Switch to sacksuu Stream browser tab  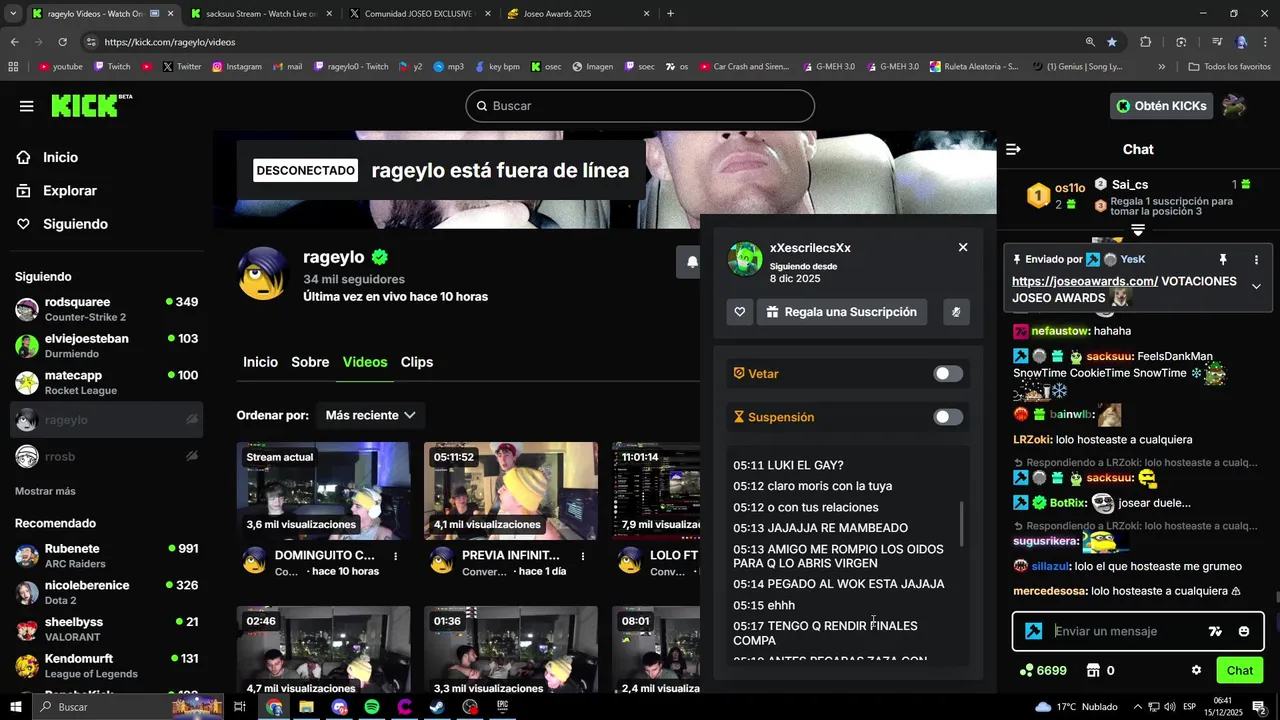260,14
